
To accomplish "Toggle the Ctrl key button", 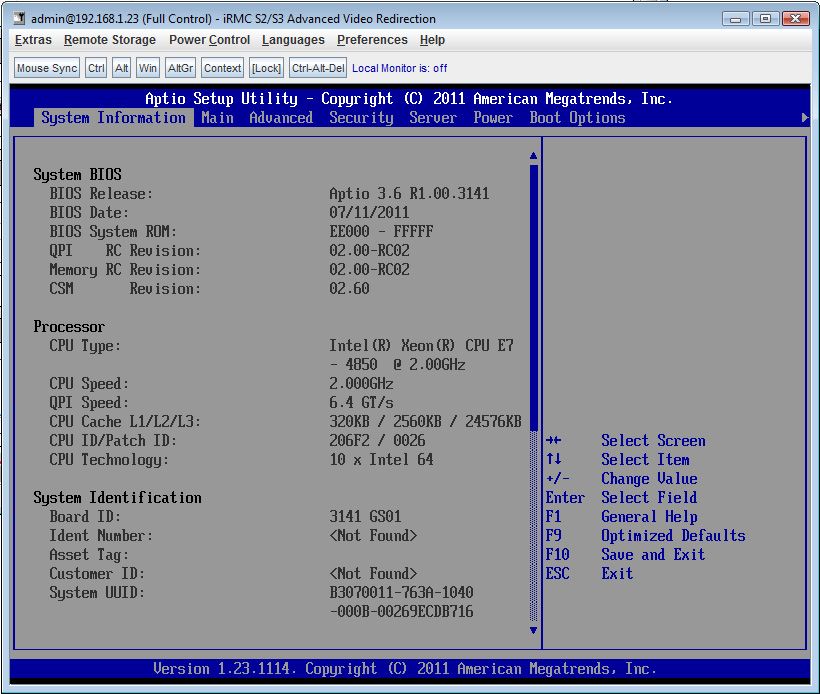I will (x=96, y=68).
